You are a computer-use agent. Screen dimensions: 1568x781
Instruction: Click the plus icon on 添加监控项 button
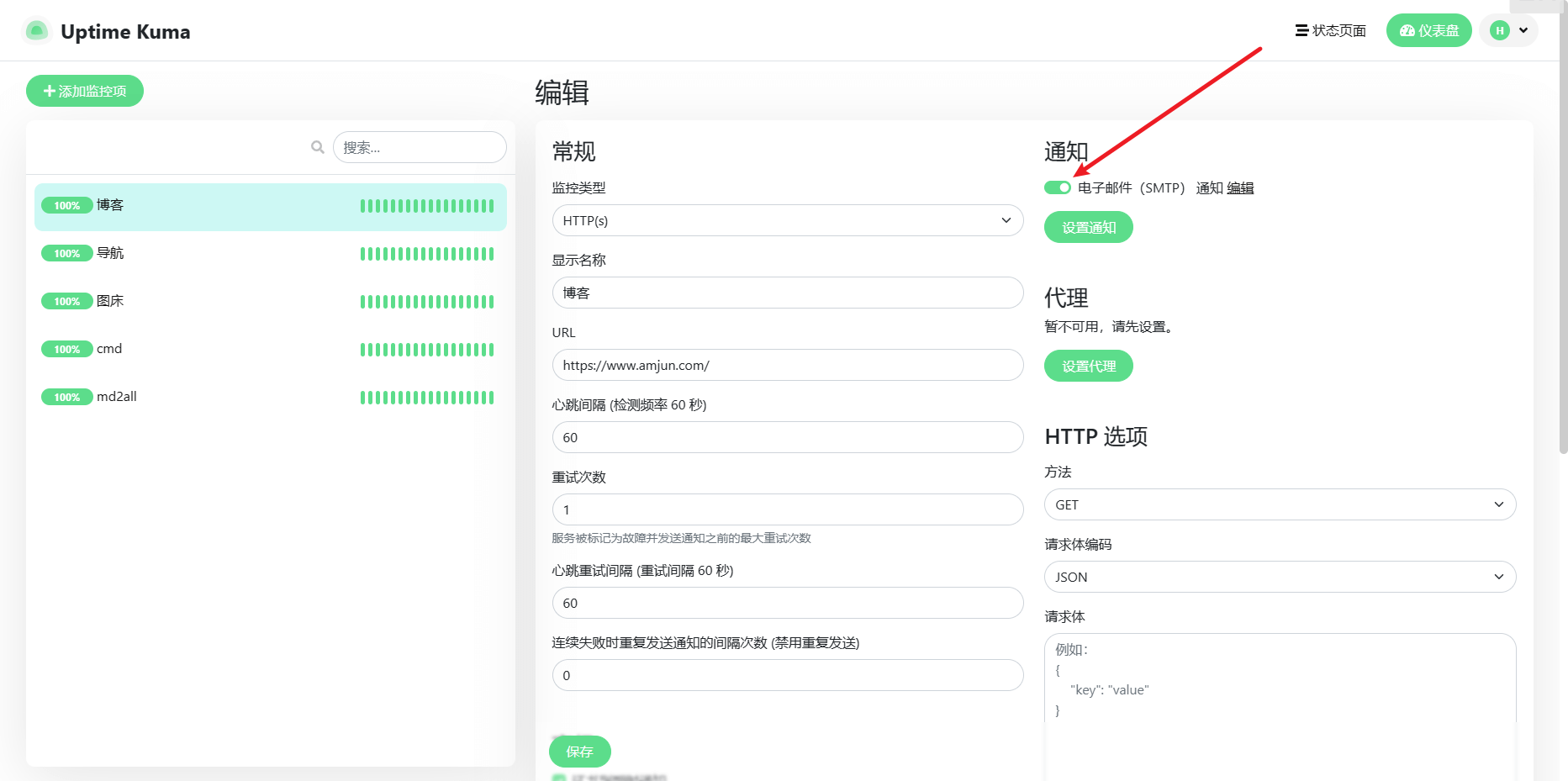(x=48, y=91)
